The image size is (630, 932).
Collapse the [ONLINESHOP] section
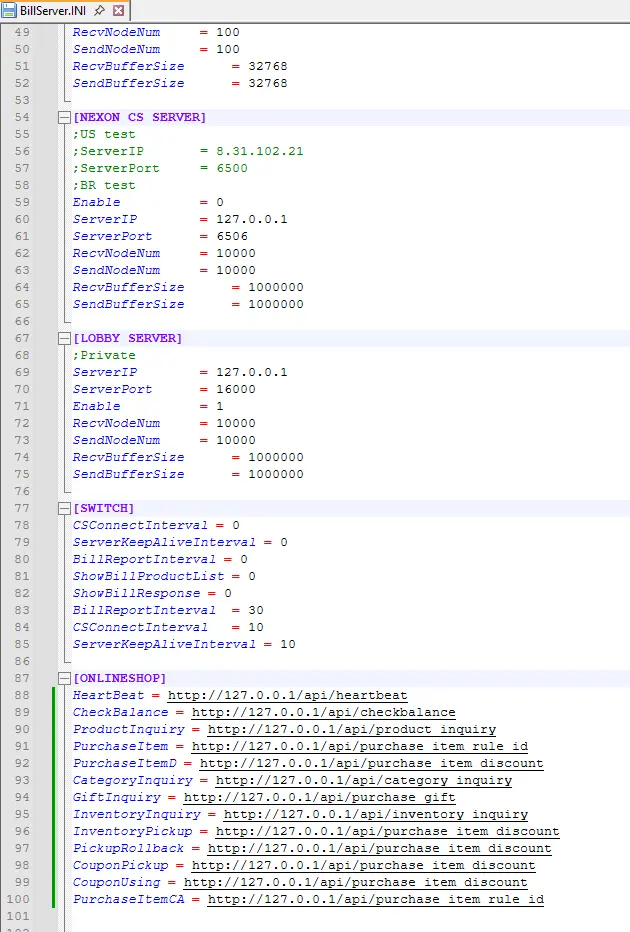[x=64, y=678]
